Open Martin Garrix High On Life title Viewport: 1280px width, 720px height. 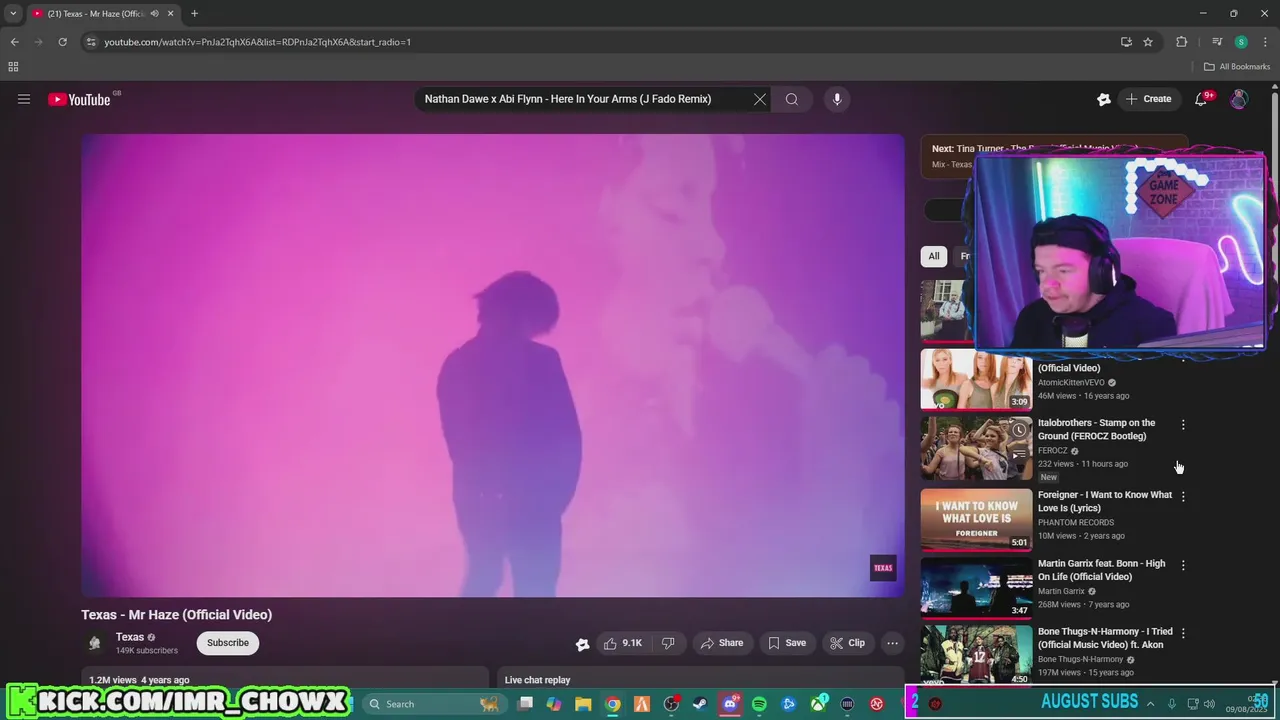[1101, 570]
